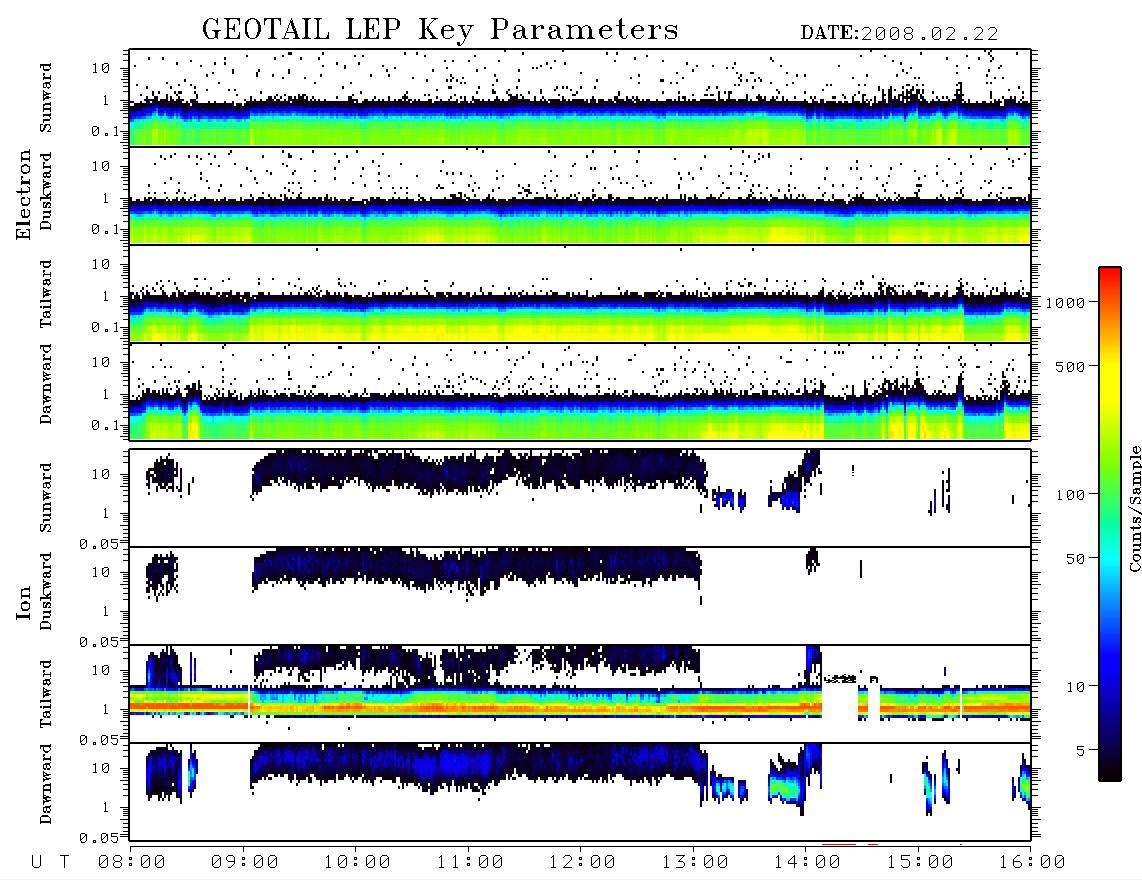The height and width of the screenshot is (880, 1142).
Task: Click the Electron Sunward panel label
Action: coord(46,98)
